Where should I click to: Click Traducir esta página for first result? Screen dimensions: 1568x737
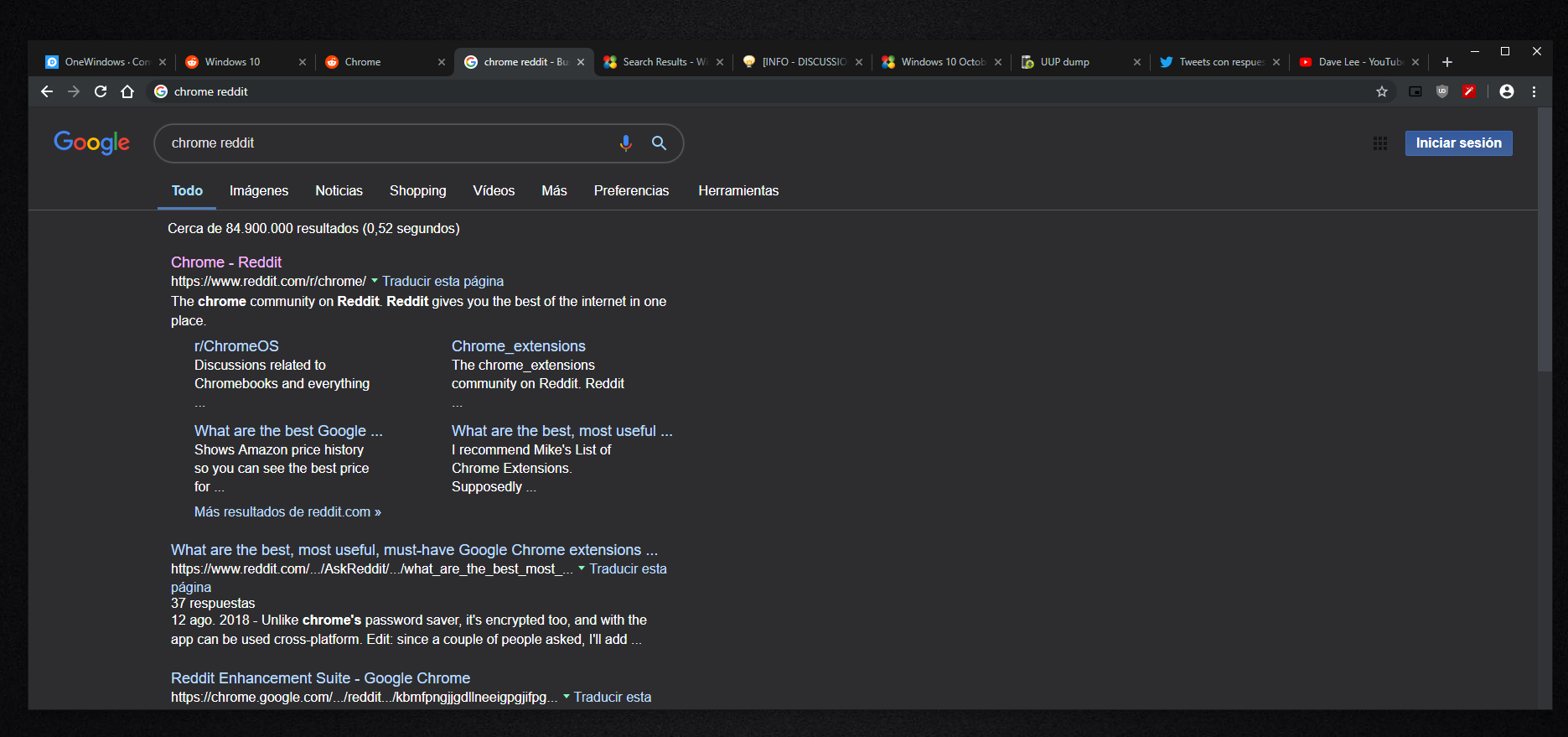pos(442,282)
